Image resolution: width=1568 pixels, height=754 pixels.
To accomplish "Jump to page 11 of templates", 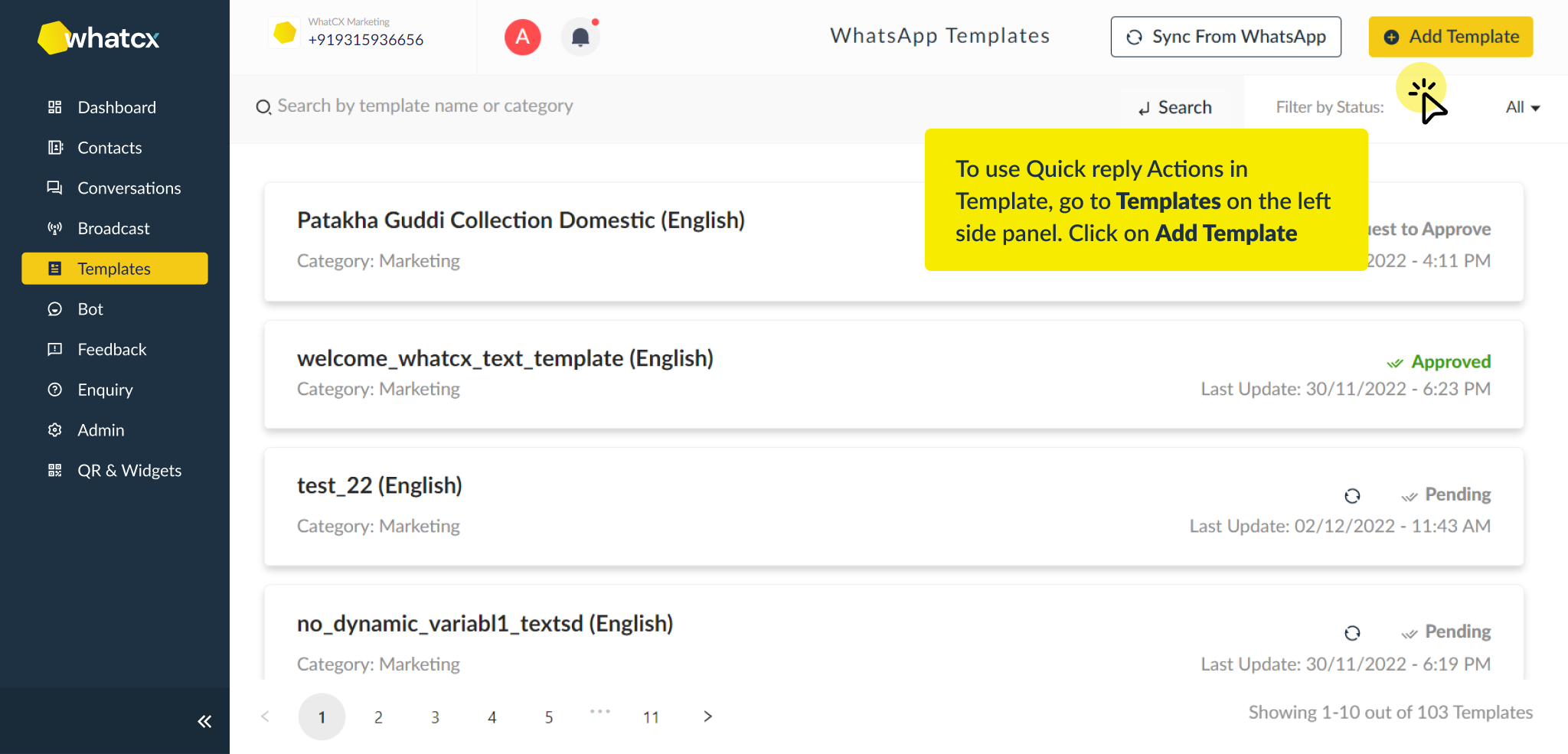I will (651, 717).
